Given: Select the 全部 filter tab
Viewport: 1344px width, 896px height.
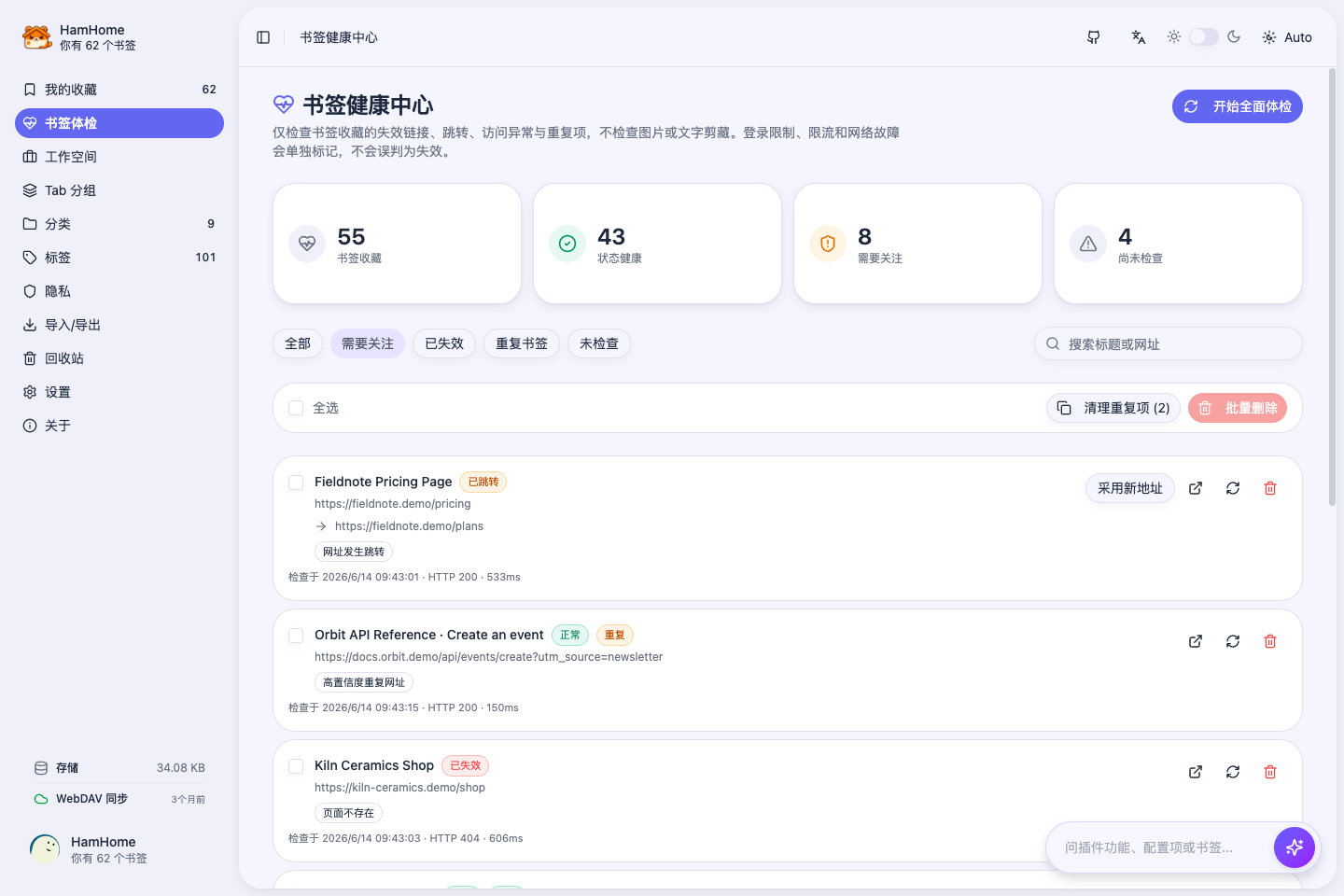Looking at the screenshot, I should tap(298, 343).
